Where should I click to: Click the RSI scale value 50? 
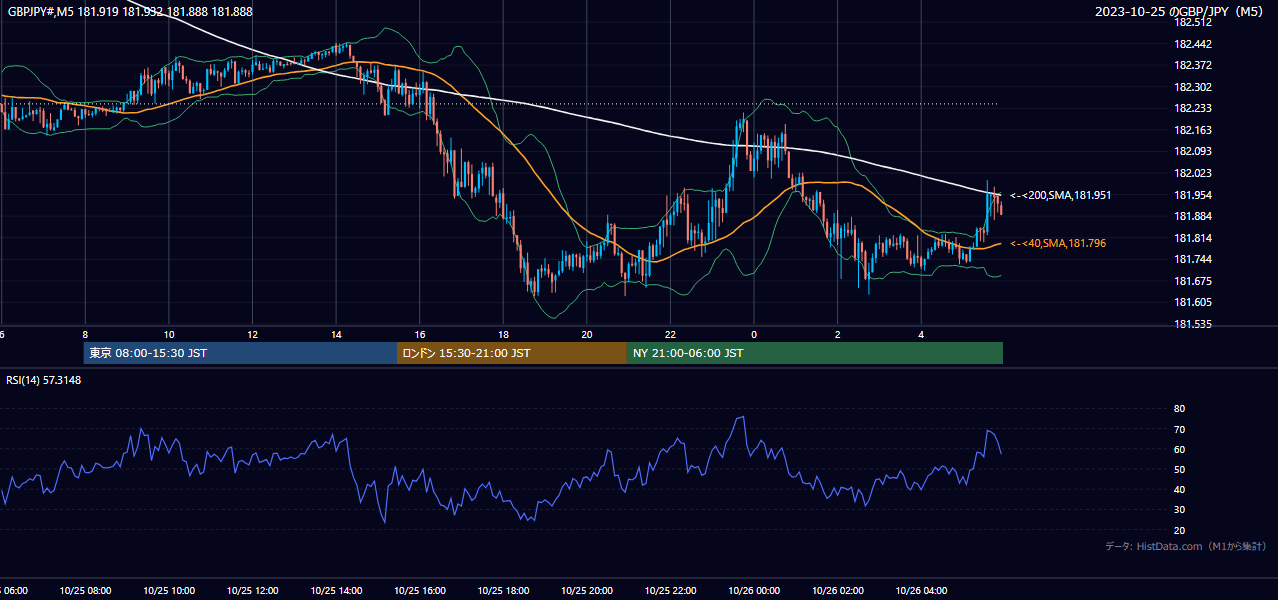[x=1179, y=469]
